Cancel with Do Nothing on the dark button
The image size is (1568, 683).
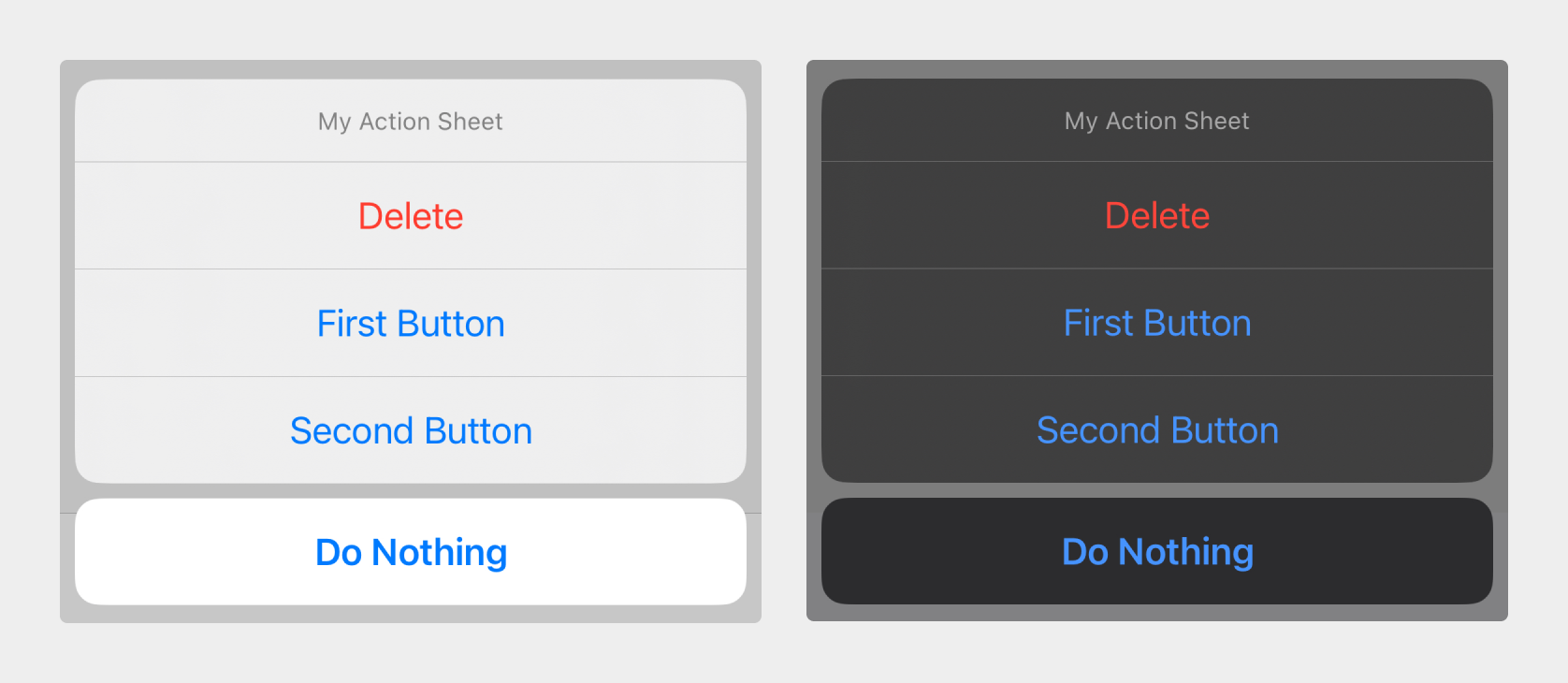(1157, 551)
